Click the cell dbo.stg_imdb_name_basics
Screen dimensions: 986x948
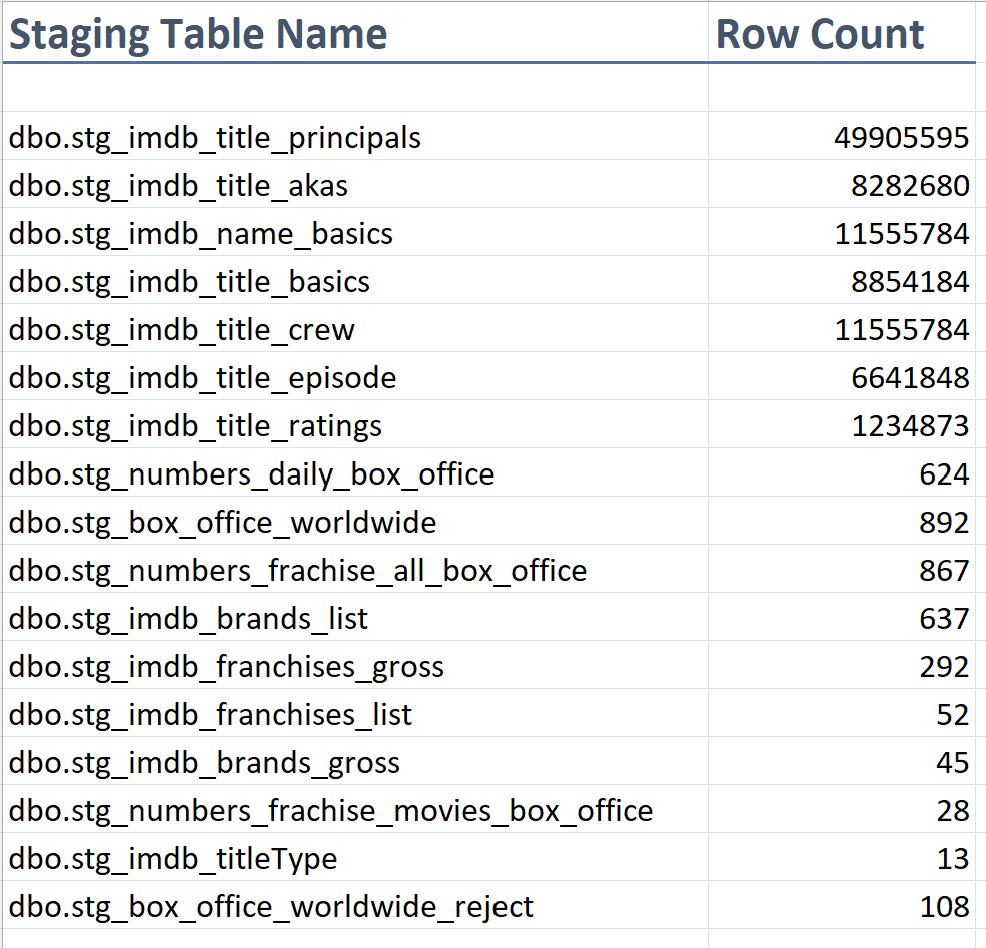click(355, 232)
